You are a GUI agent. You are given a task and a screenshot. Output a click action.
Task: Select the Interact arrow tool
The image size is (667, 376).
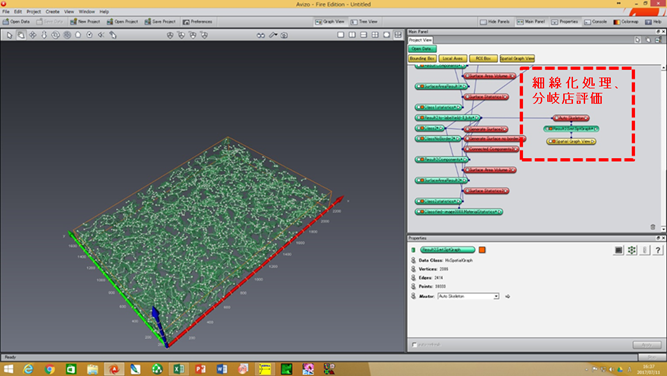9,35
